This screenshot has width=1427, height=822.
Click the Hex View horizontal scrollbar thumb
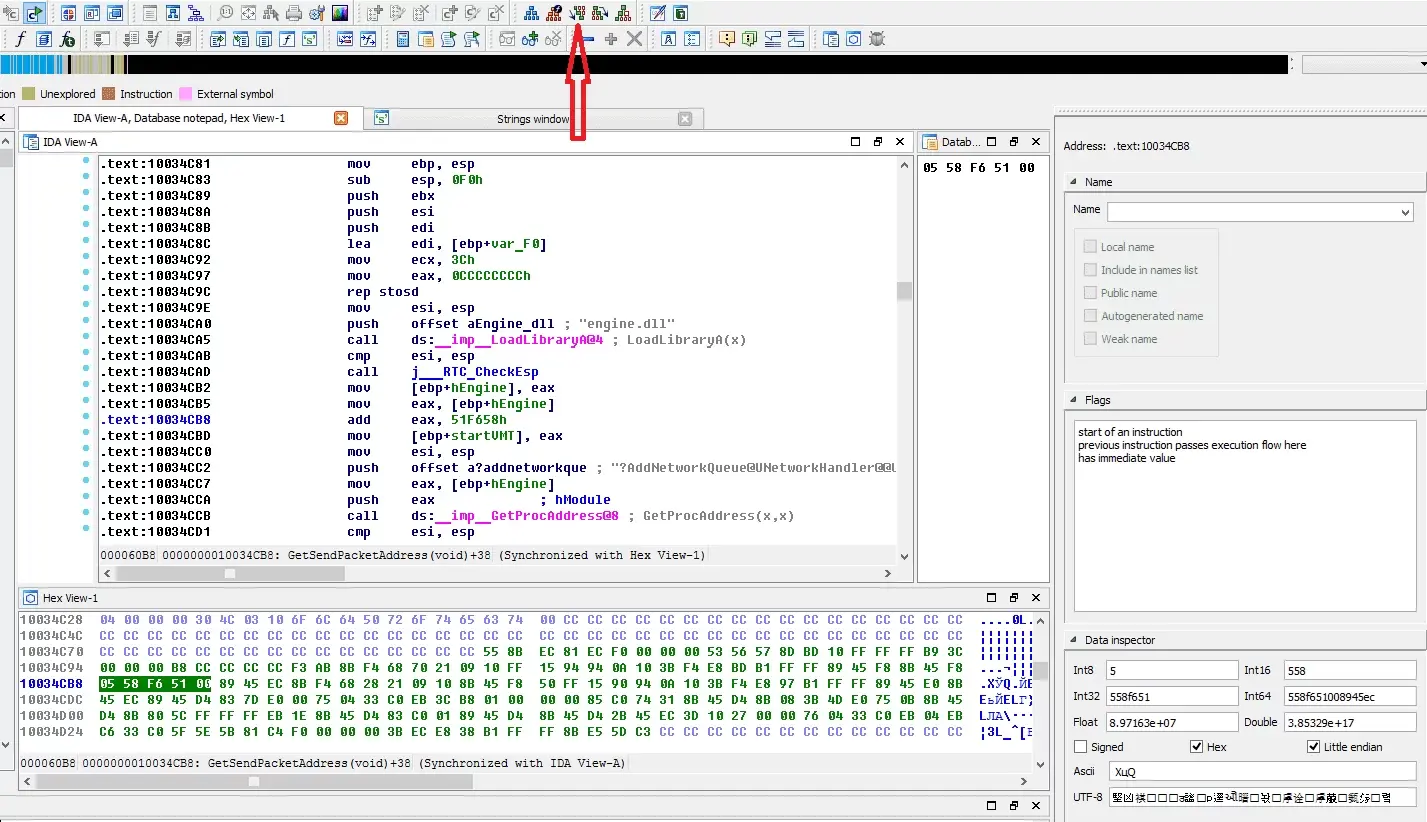tap(254, 782)
